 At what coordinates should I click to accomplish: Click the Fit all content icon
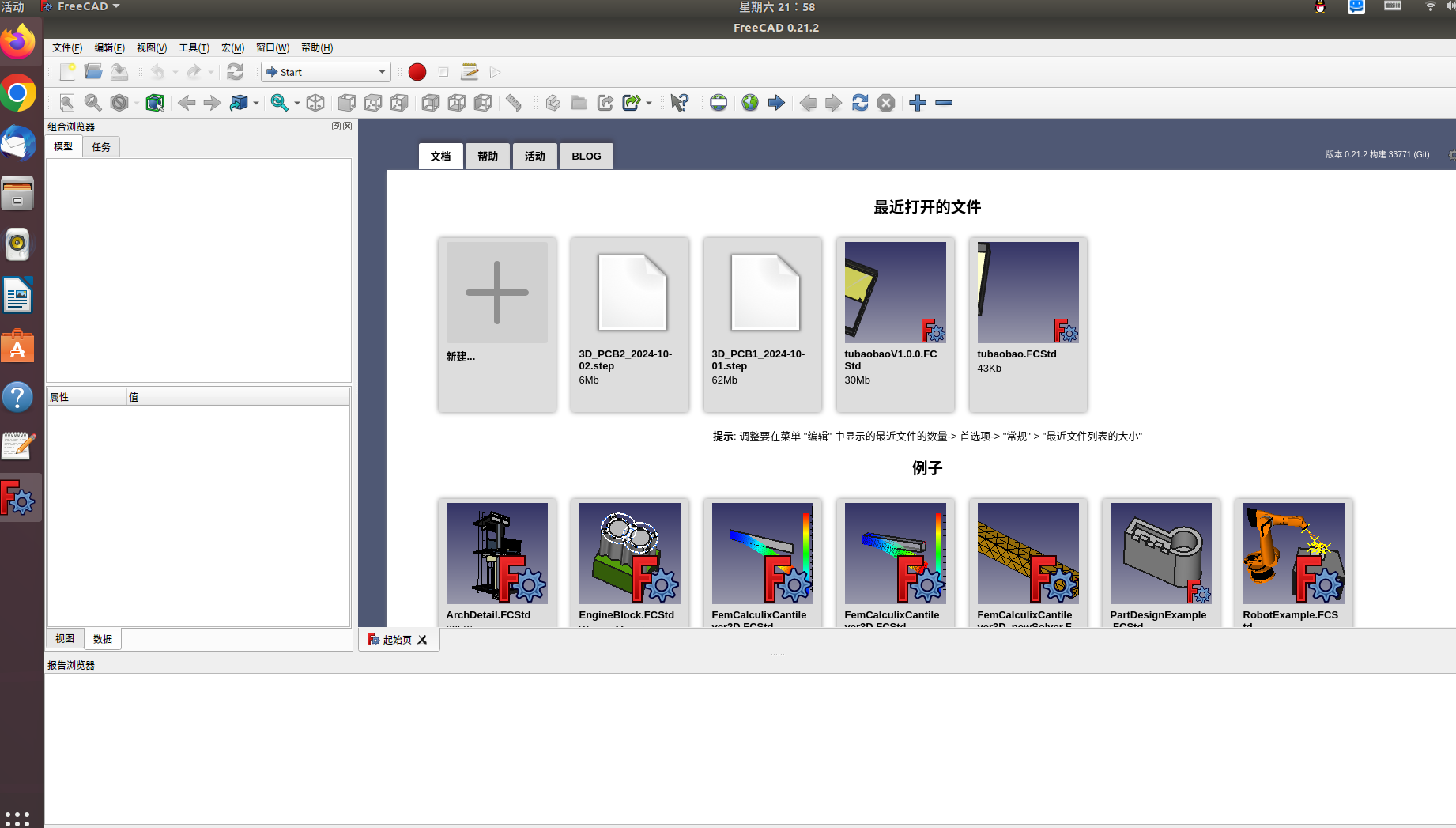pos(67,103)
